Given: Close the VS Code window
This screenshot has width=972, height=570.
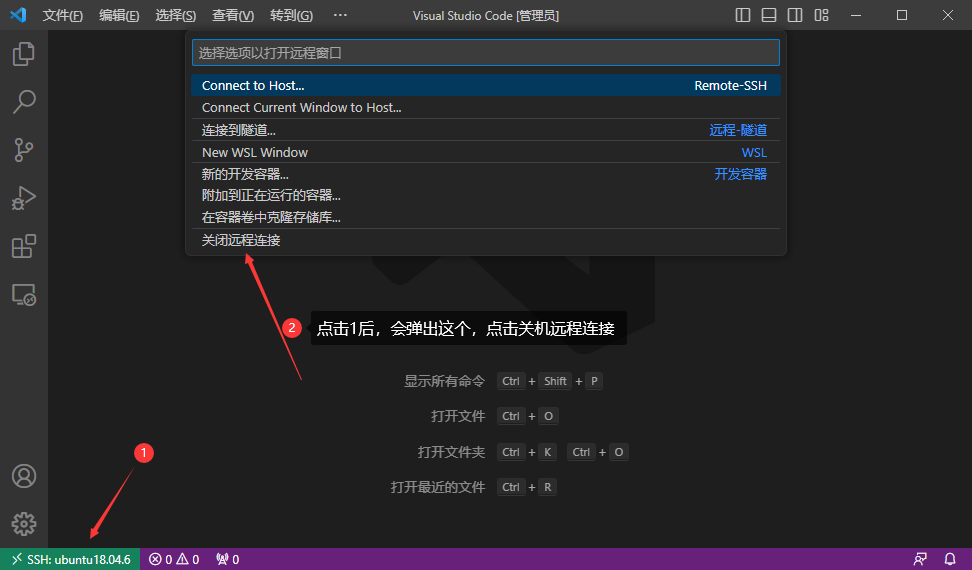Looking at the screenshot, I should click(x=948, y=15).
